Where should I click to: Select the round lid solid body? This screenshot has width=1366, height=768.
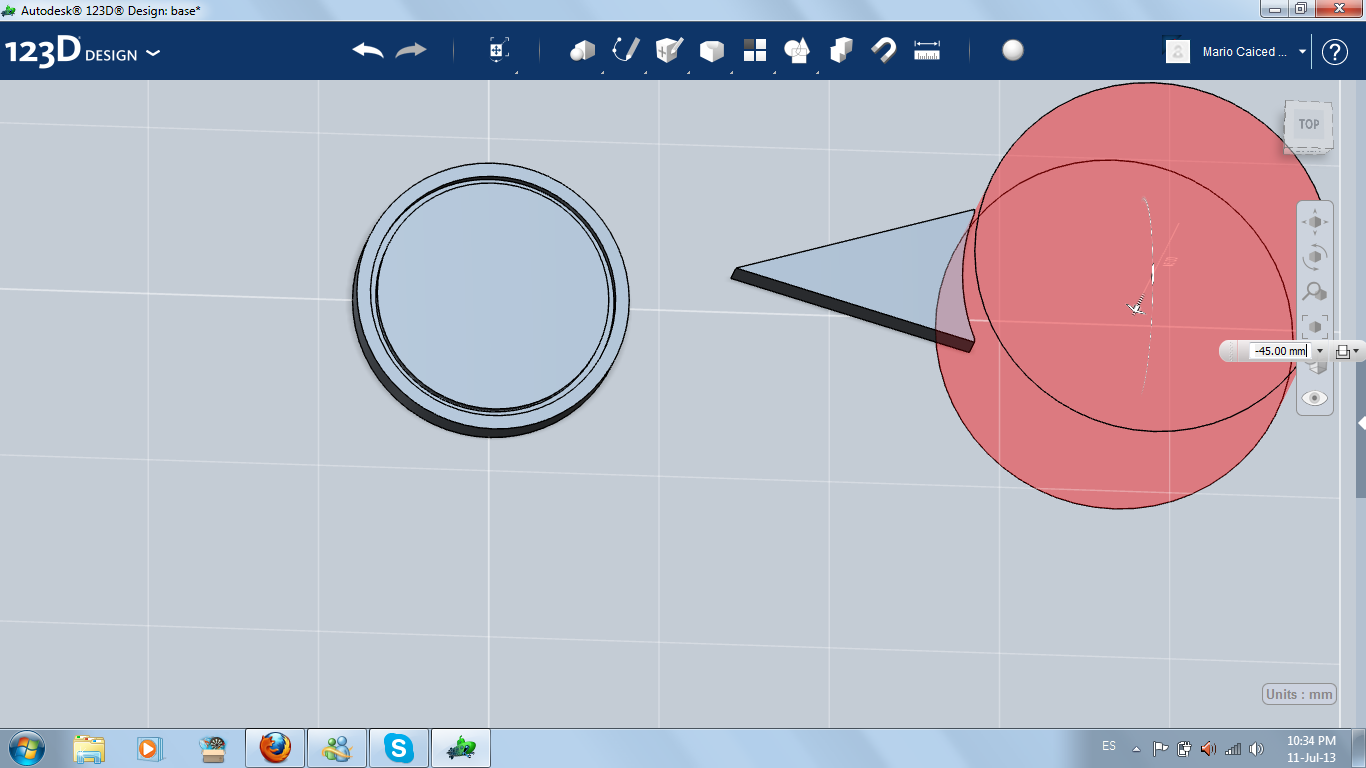click(x=491, y=298)
